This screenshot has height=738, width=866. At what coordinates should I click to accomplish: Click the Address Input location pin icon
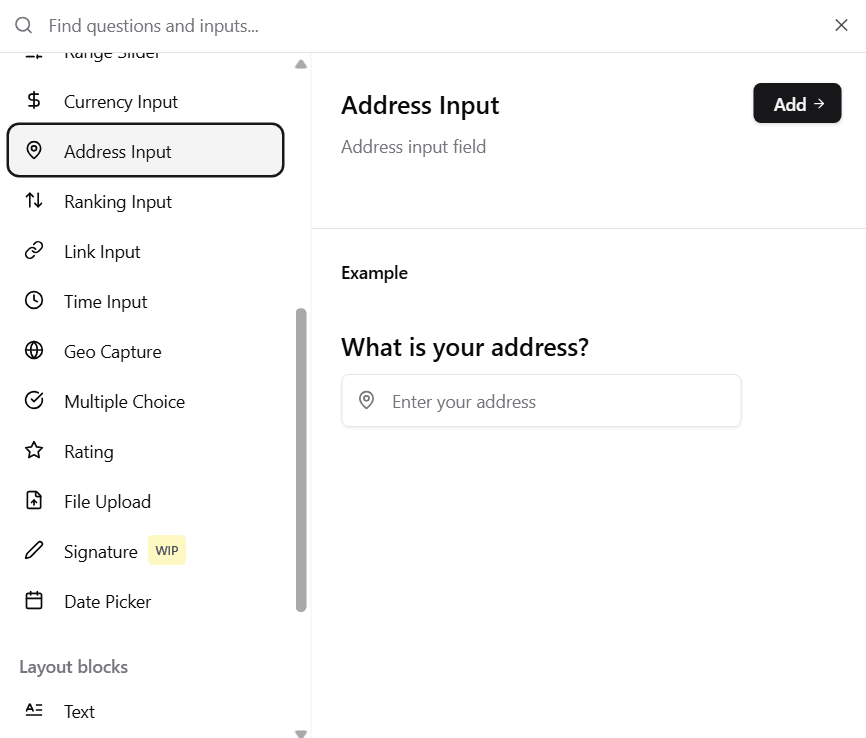coord(35,150)
